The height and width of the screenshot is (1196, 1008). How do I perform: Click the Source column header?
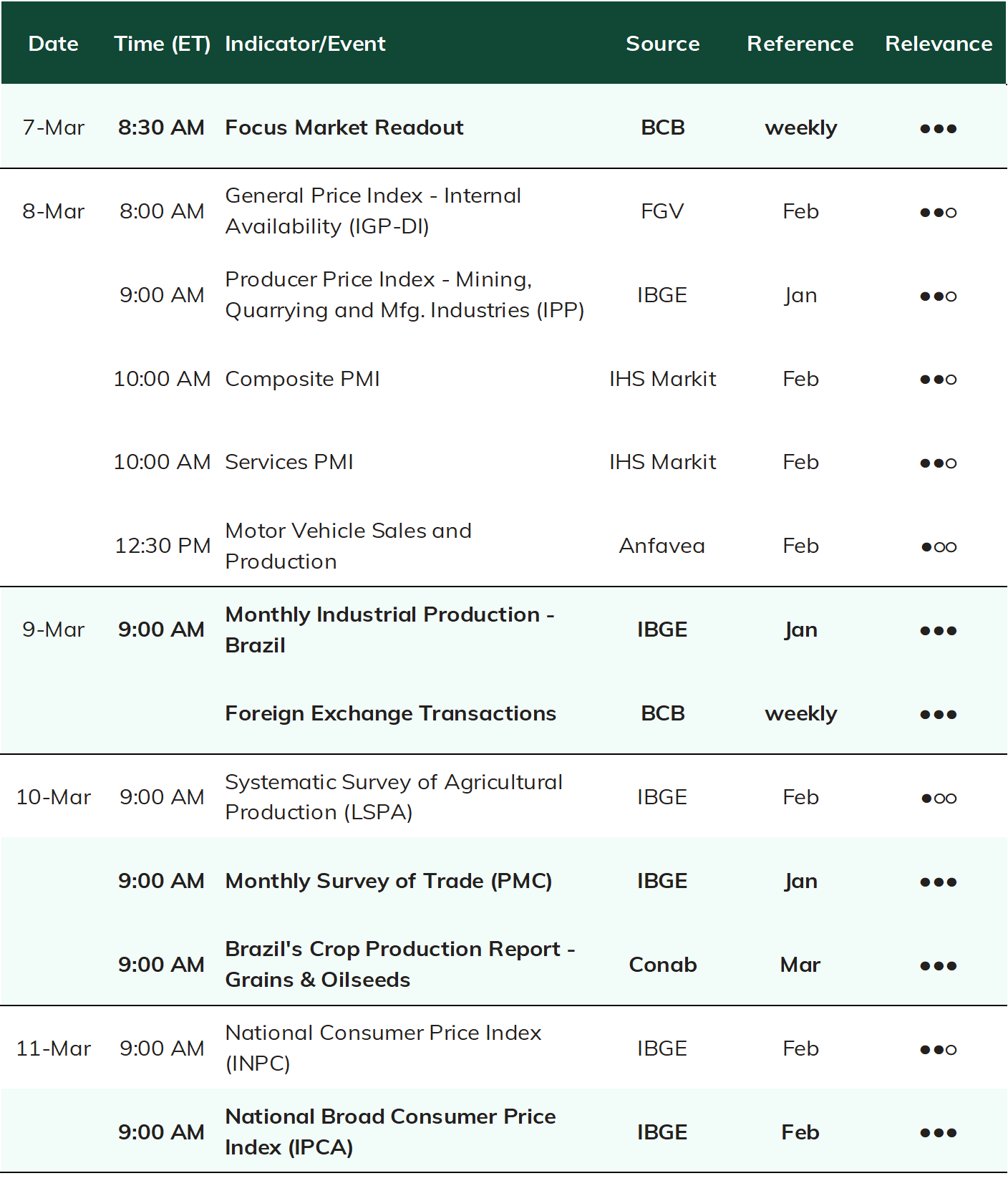tap(663, 44)
